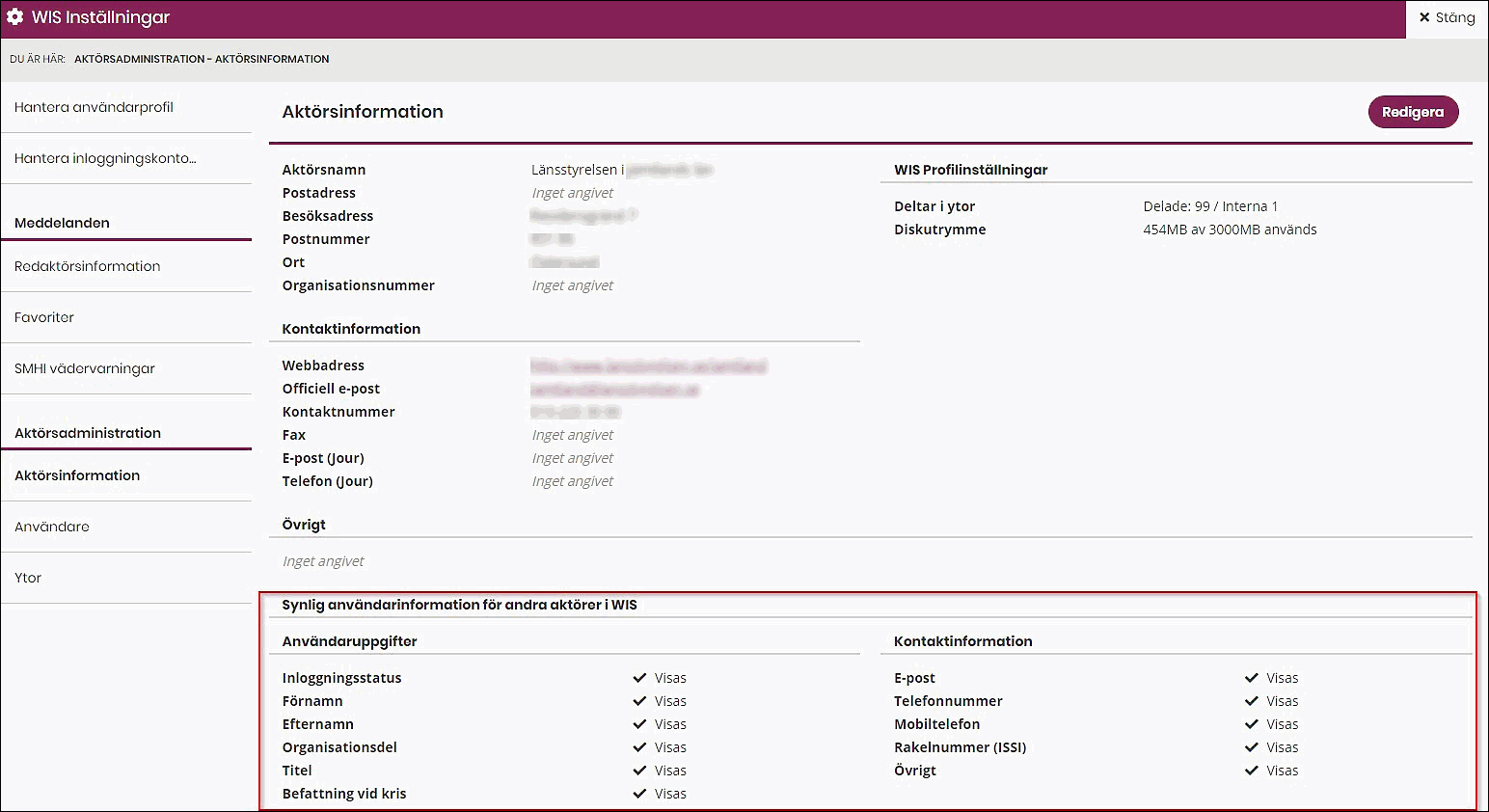1489x812 pixels.
Task: Select SMHI vädervarningar menu item
Action: tap(85, 368)
